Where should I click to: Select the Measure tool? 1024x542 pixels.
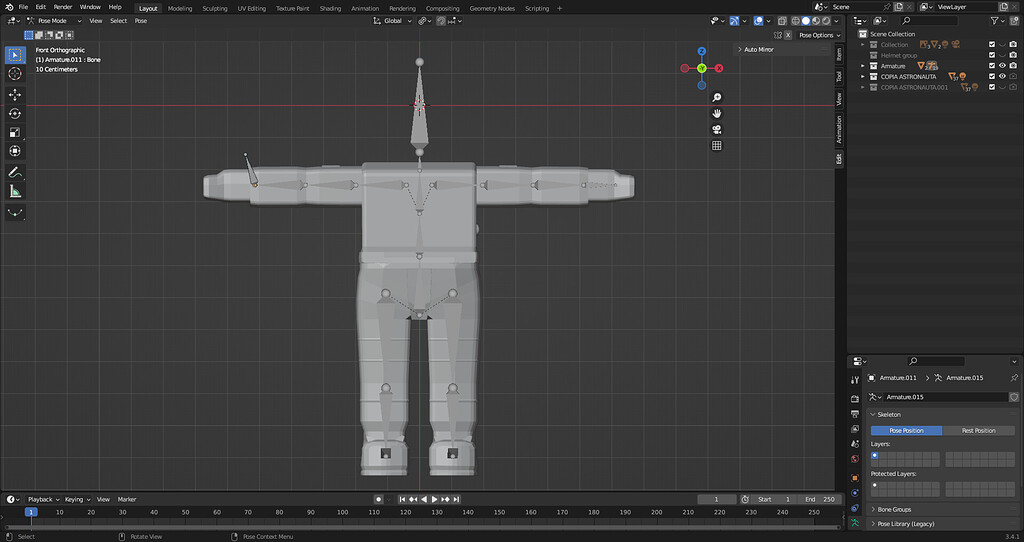pos(15,191)
